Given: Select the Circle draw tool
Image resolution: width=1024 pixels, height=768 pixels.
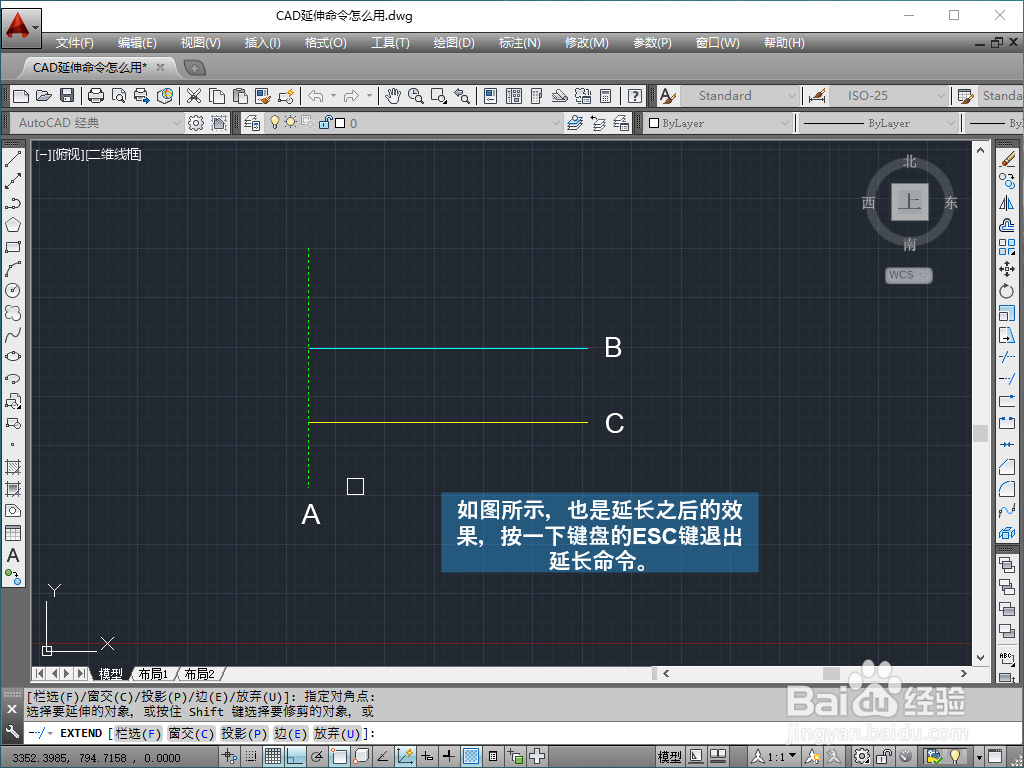Looking at the screenshot, I should pos(12,291).
